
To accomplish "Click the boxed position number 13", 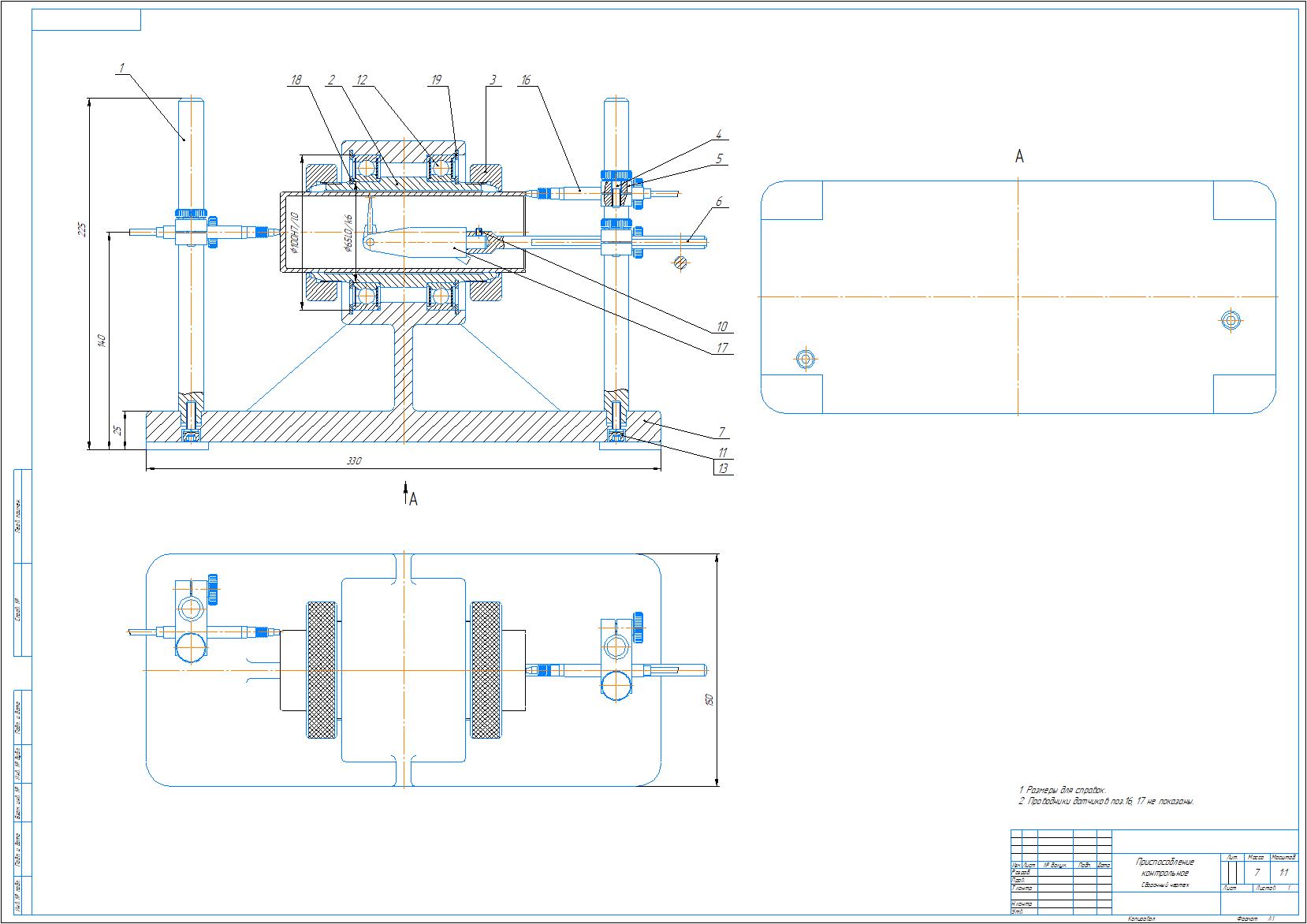I will coord(722,468).
